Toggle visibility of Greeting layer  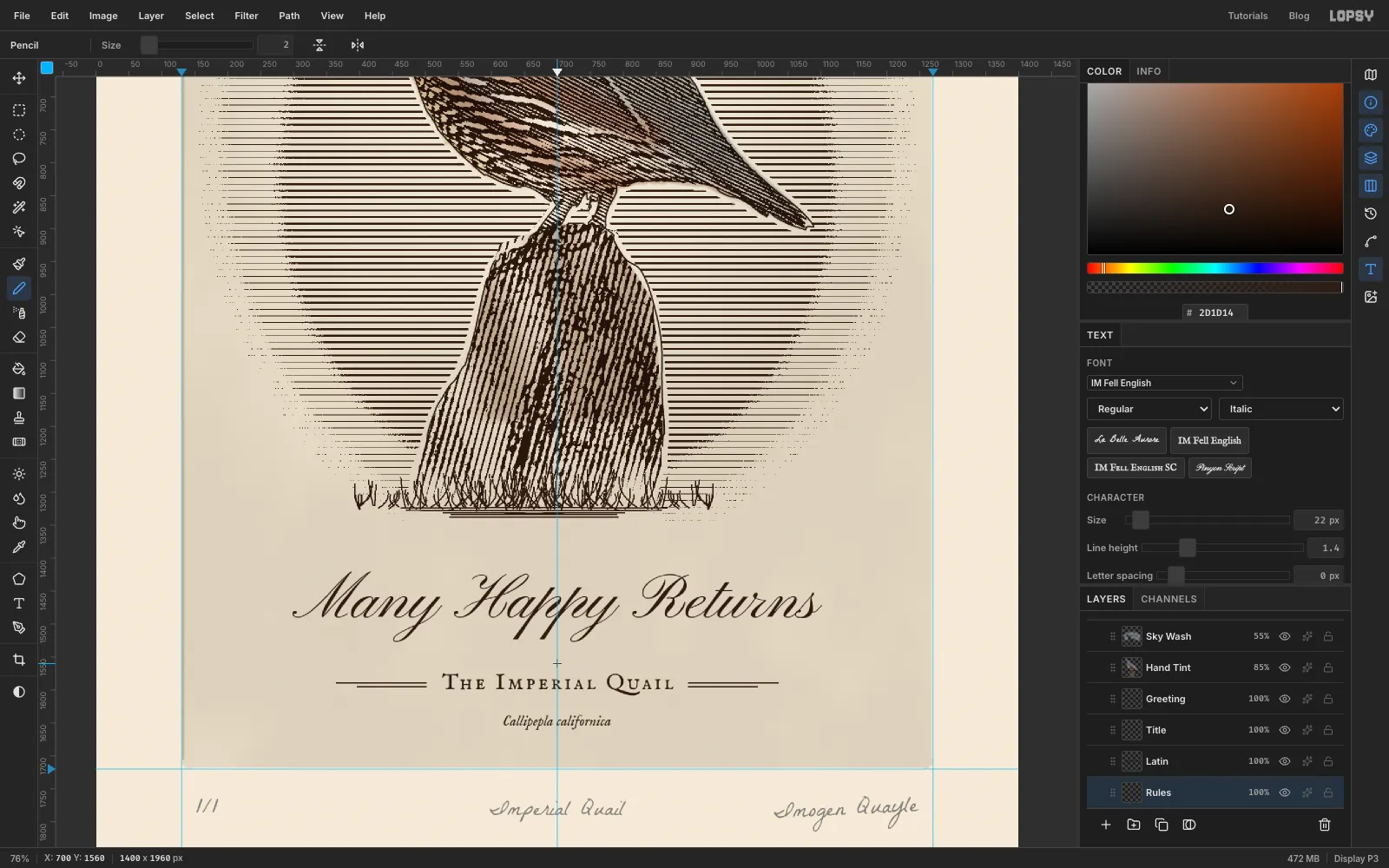click(x=1285, y=699)
